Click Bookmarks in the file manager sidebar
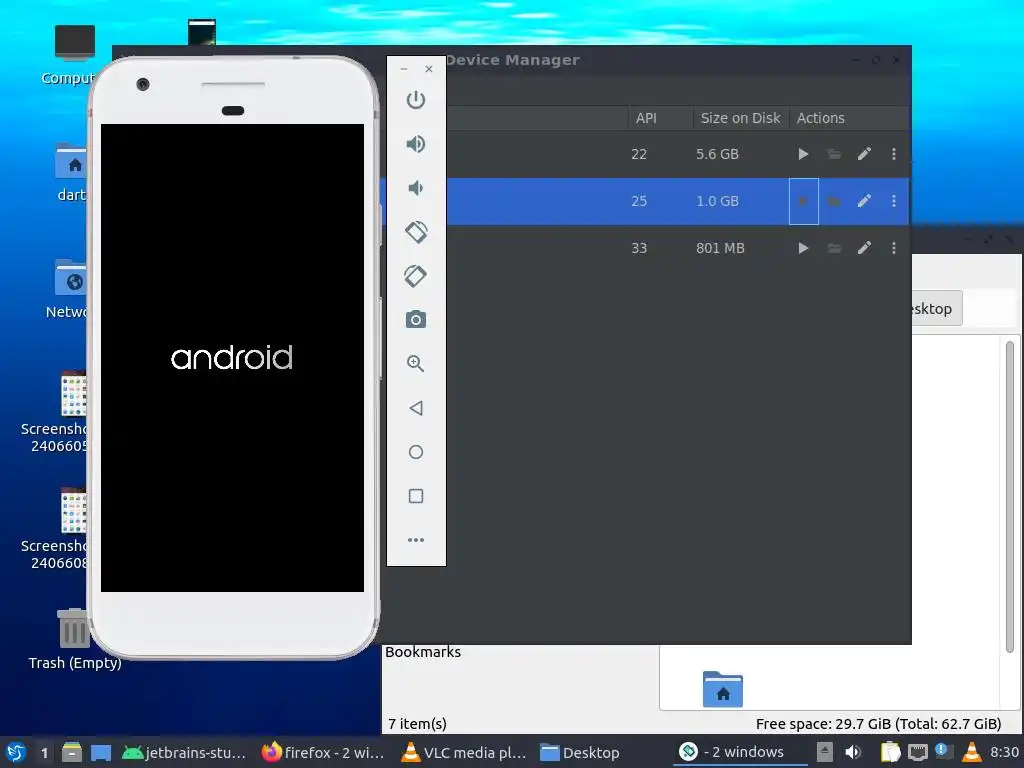The height and width of the screenshot is (768, 1024). tap(423, 652)
